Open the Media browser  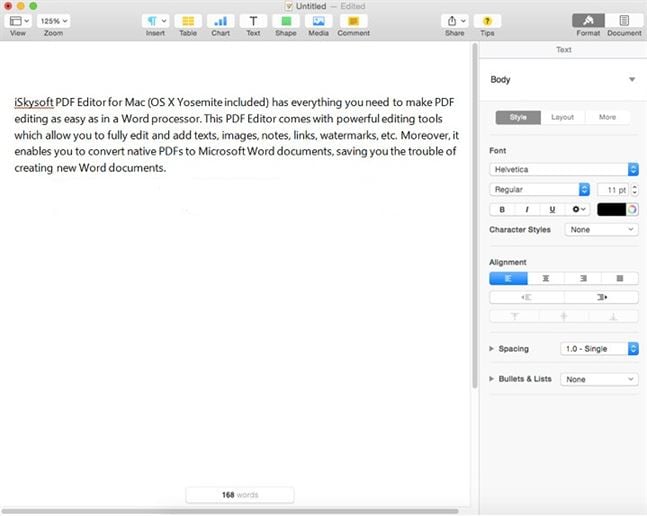[x=318, y=21]
